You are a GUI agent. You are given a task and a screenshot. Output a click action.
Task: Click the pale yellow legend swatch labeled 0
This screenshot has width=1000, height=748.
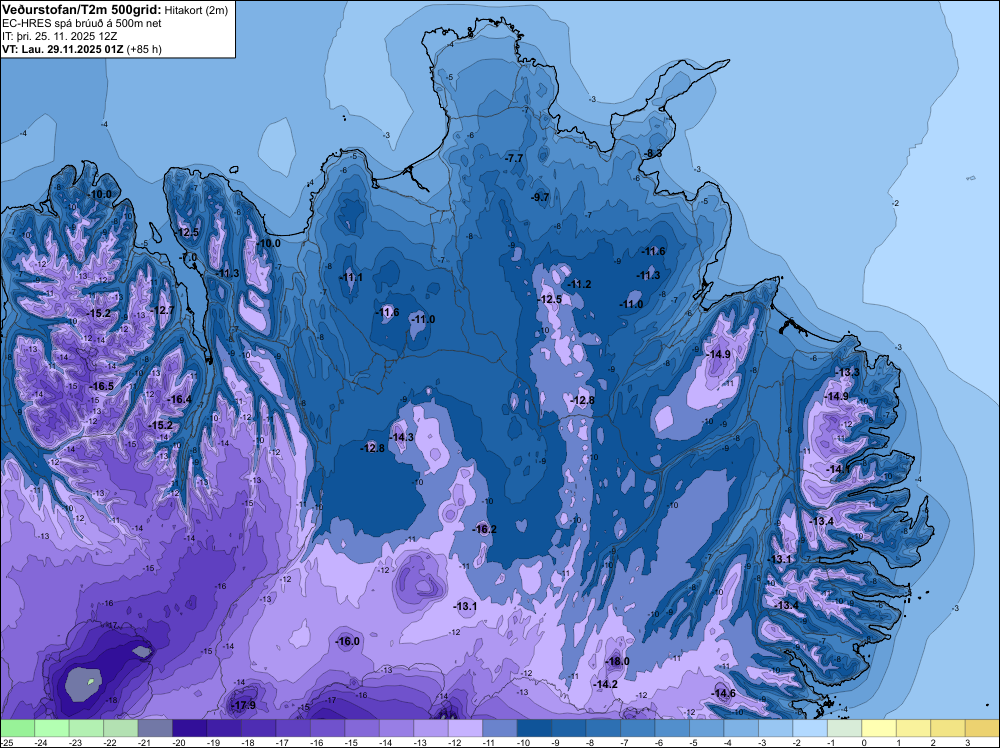(878, 728)
